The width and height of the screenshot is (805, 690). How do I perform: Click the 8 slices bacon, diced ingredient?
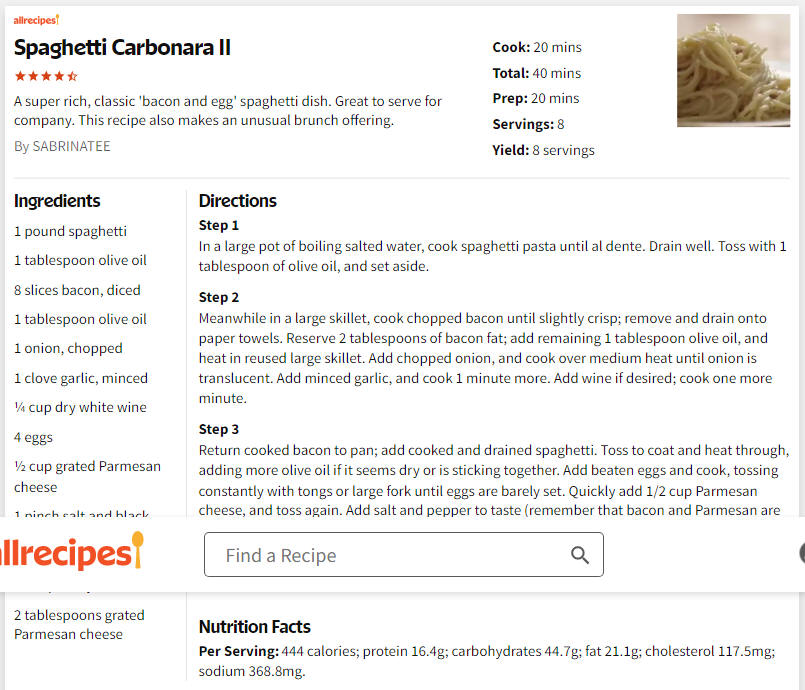coord(77,290)
